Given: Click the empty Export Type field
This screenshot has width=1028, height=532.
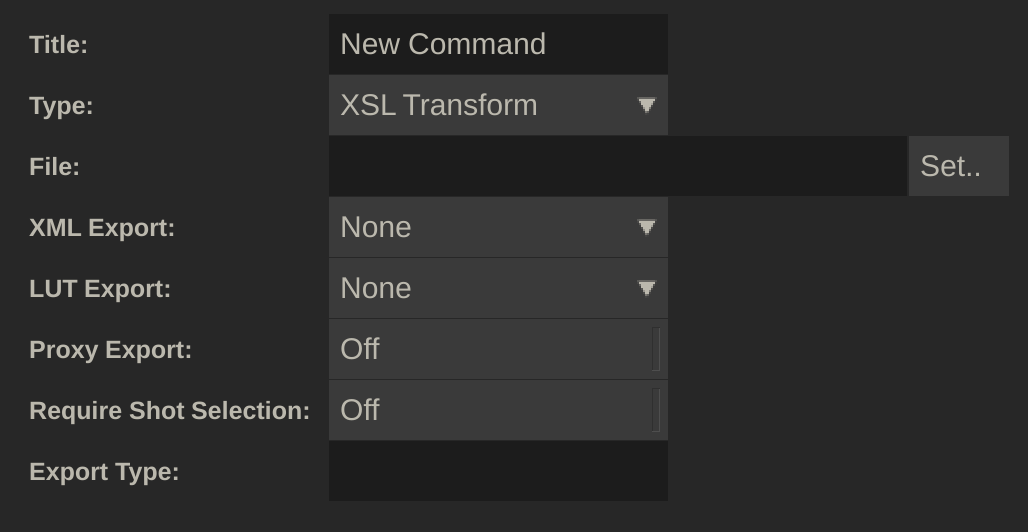Looking at the screenshot, I should [x=497, y=471].
